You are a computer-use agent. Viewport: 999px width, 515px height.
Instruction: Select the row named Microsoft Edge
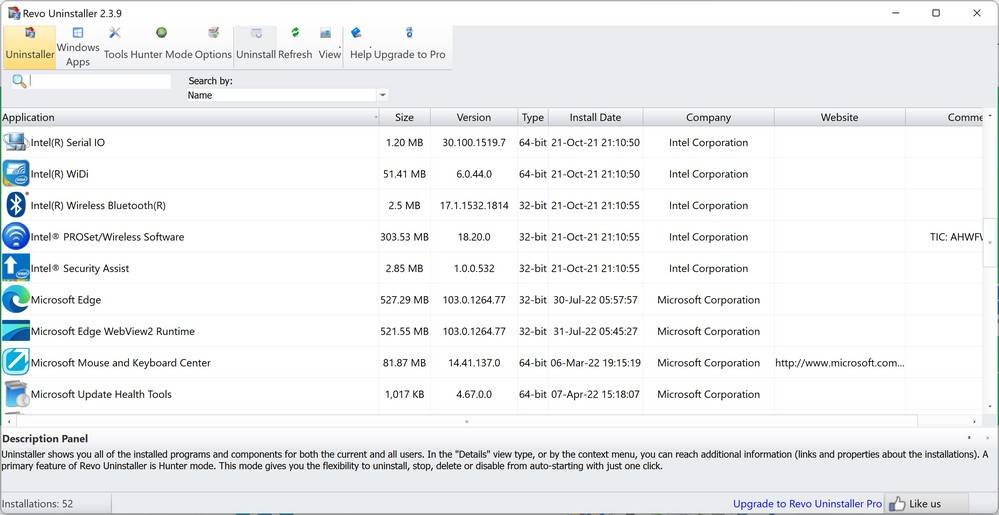pyautogui.click(x=492, y=300)
